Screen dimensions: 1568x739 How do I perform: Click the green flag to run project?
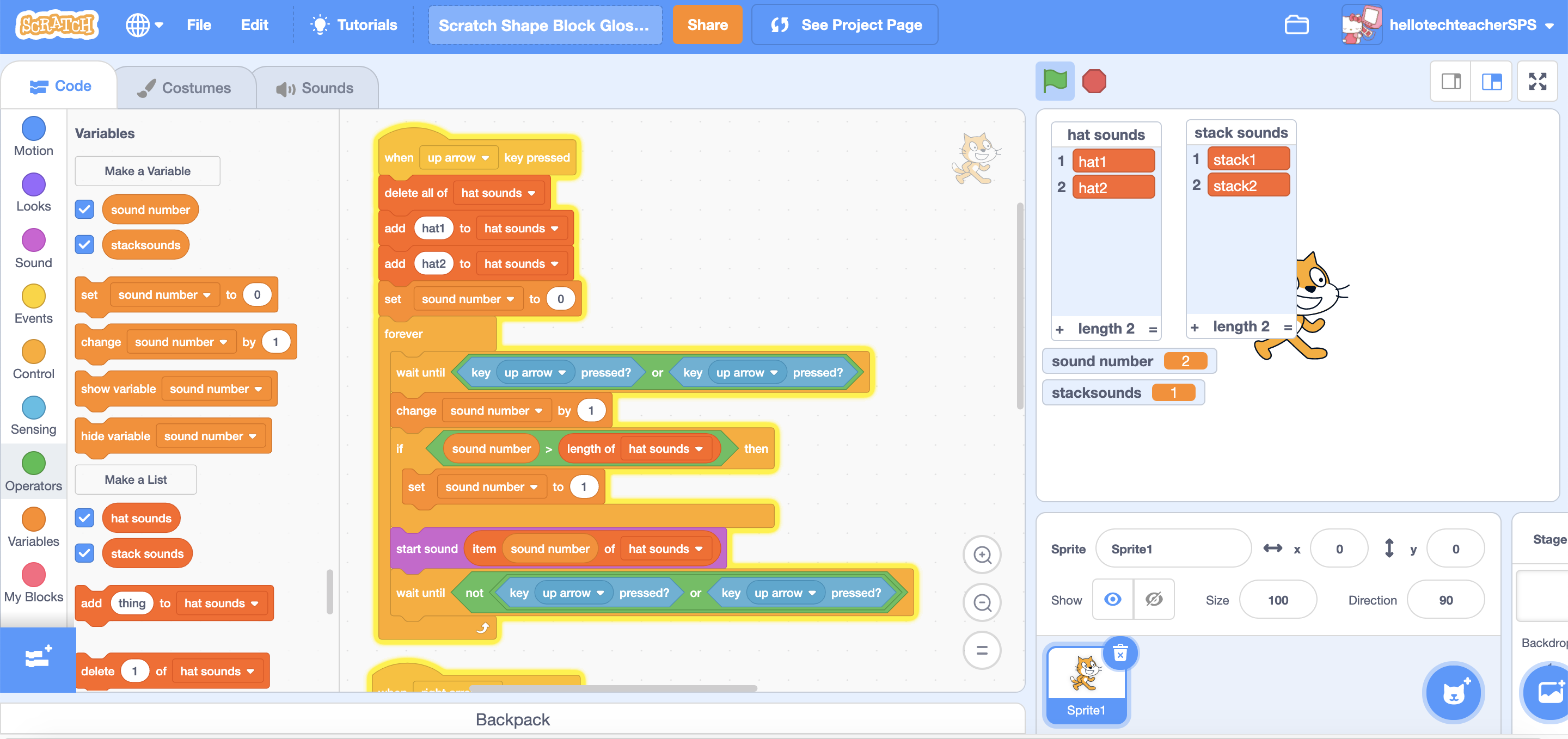click(1055, 81)
